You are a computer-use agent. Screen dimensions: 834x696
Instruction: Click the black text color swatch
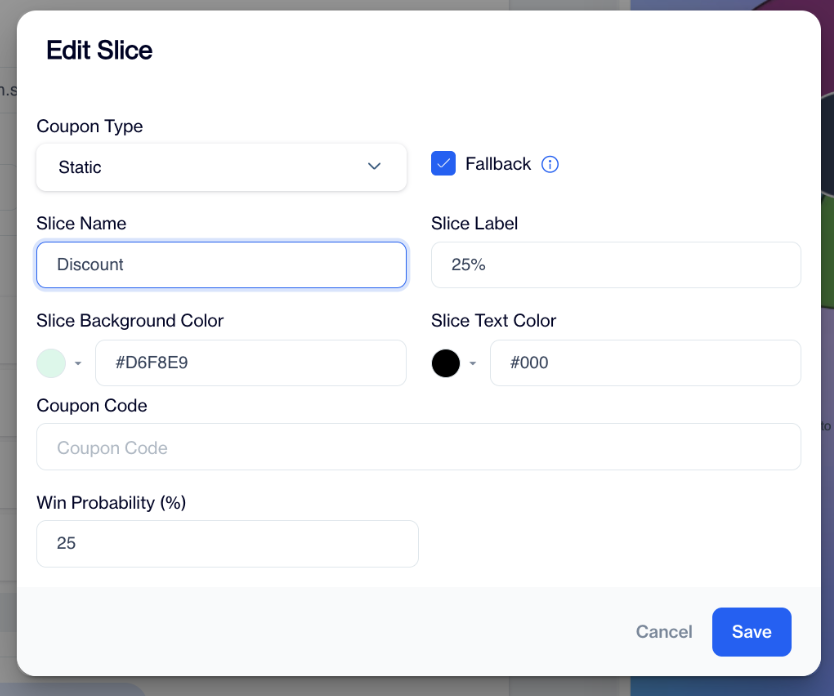[446, 363]
